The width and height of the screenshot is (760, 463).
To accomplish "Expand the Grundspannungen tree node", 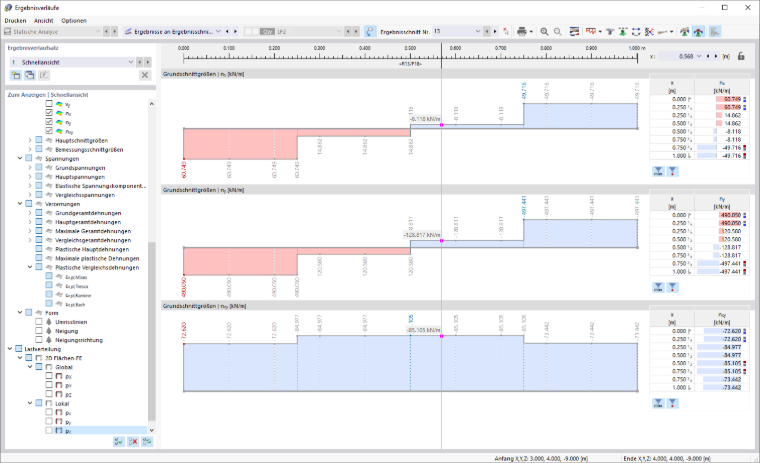I will (30, 167).
